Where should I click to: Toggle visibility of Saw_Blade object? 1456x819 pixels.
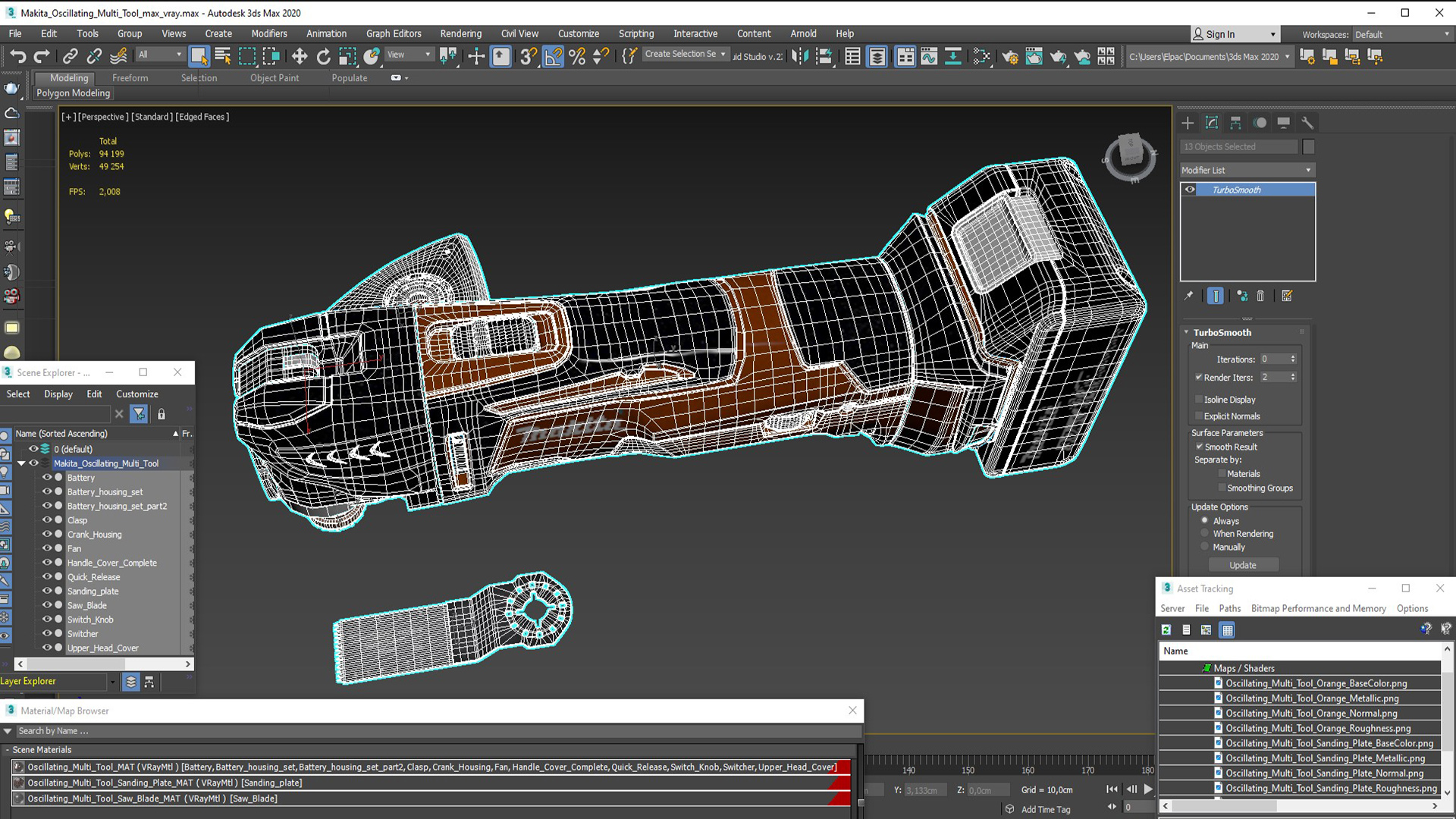coord(47,605)
